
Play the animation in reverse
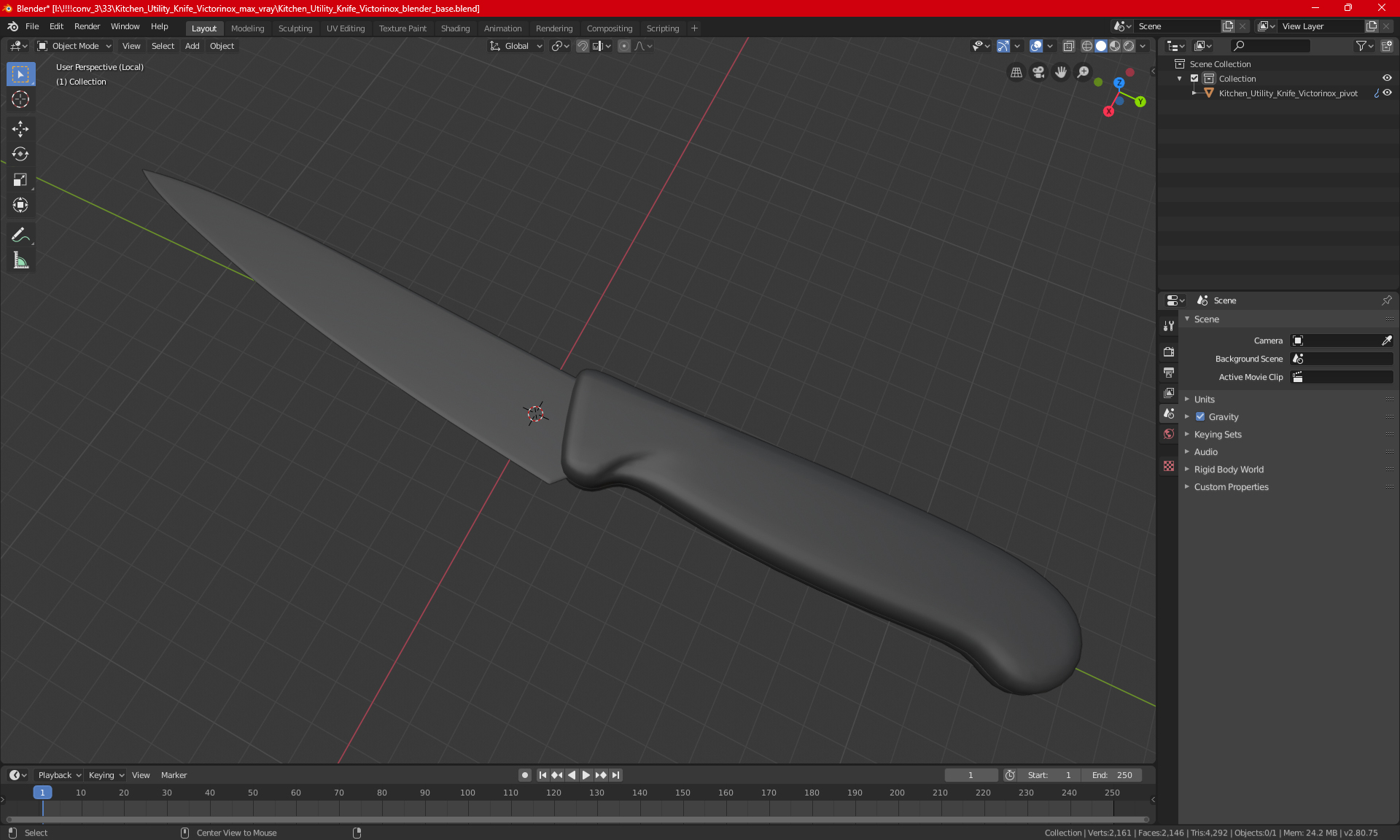pyautogui.click(x=572, y=775)
